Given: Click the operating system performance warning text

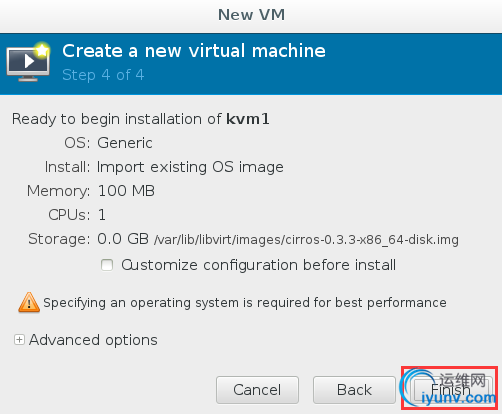Looking at the screenshot, I should coord(245,303).
